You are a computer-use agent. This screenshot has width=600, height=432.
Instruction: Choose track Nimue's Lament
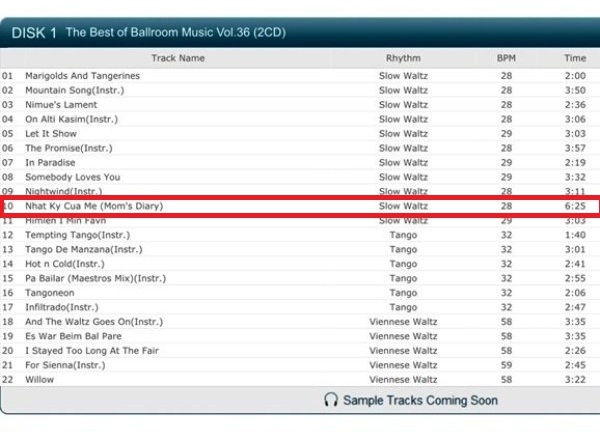[x=61, y=105]
